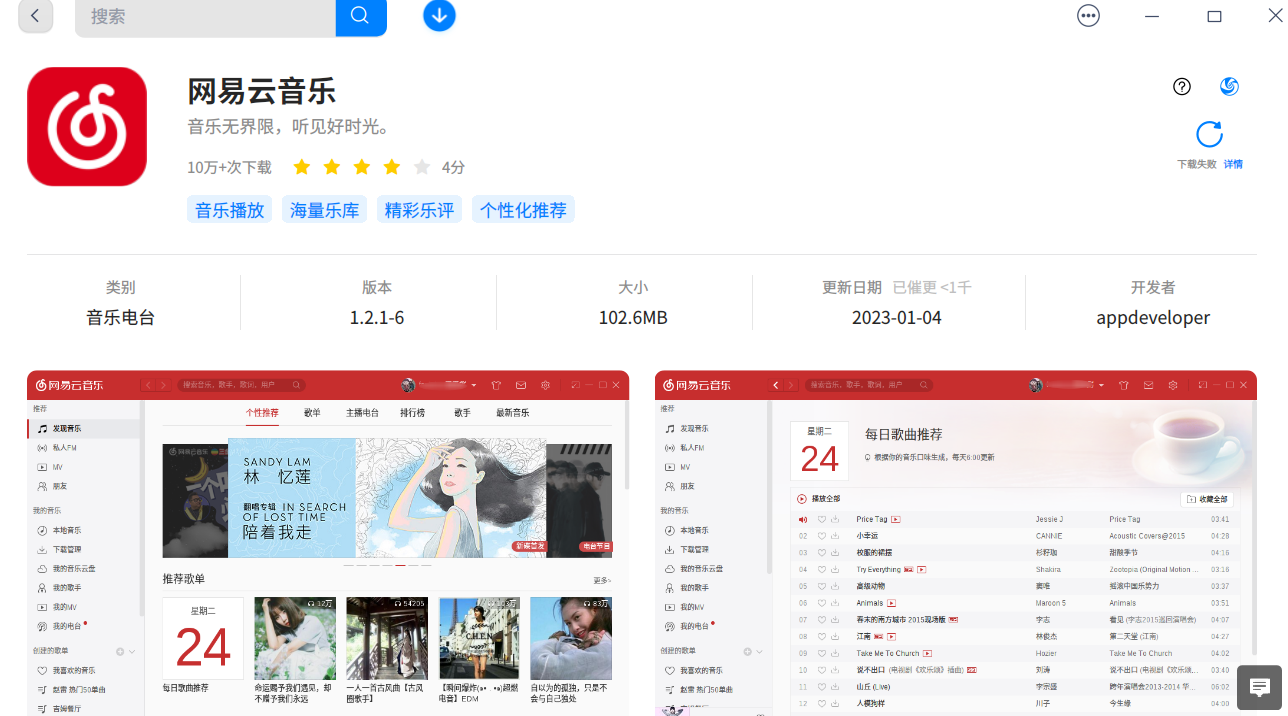This screenshot has height=716, width=1288.
Task: Open the feedback comment icon
Action: (x=1260, y=687)
